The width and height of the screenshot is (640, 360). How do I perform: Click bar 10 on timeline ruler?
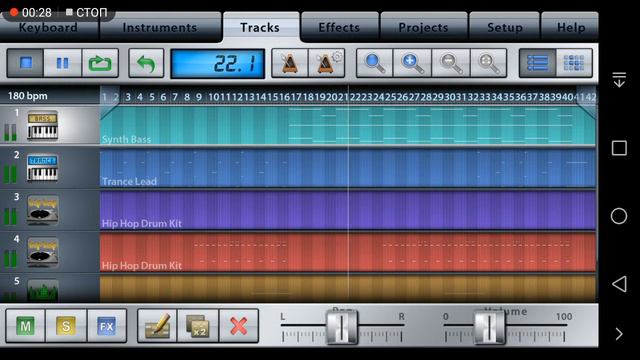coord(214,97)
